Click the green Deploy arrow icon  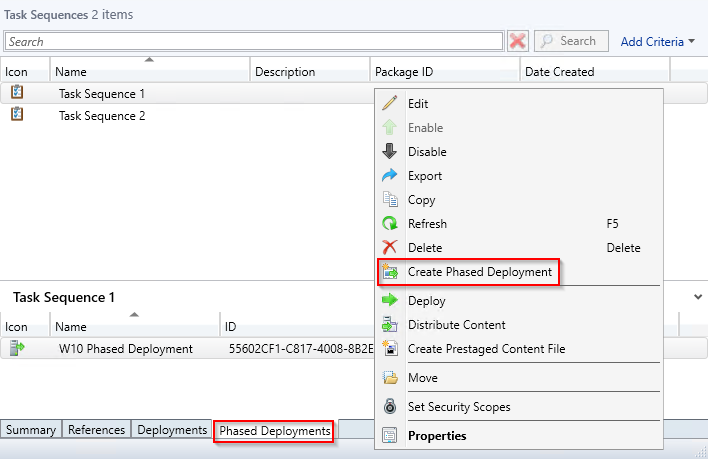[x=390, y=301]
